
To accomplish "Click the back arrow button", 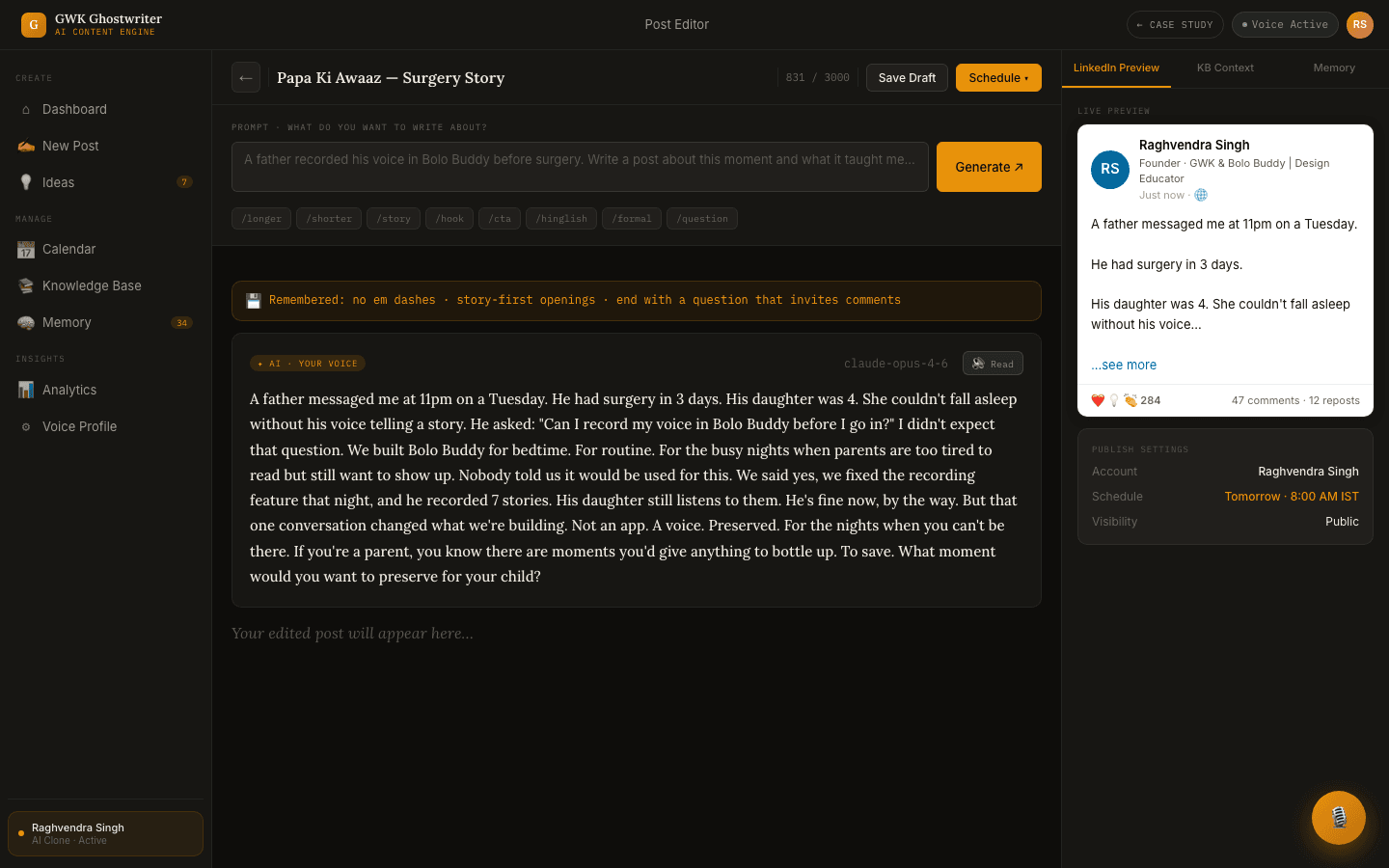I will (x=246, y=78).
